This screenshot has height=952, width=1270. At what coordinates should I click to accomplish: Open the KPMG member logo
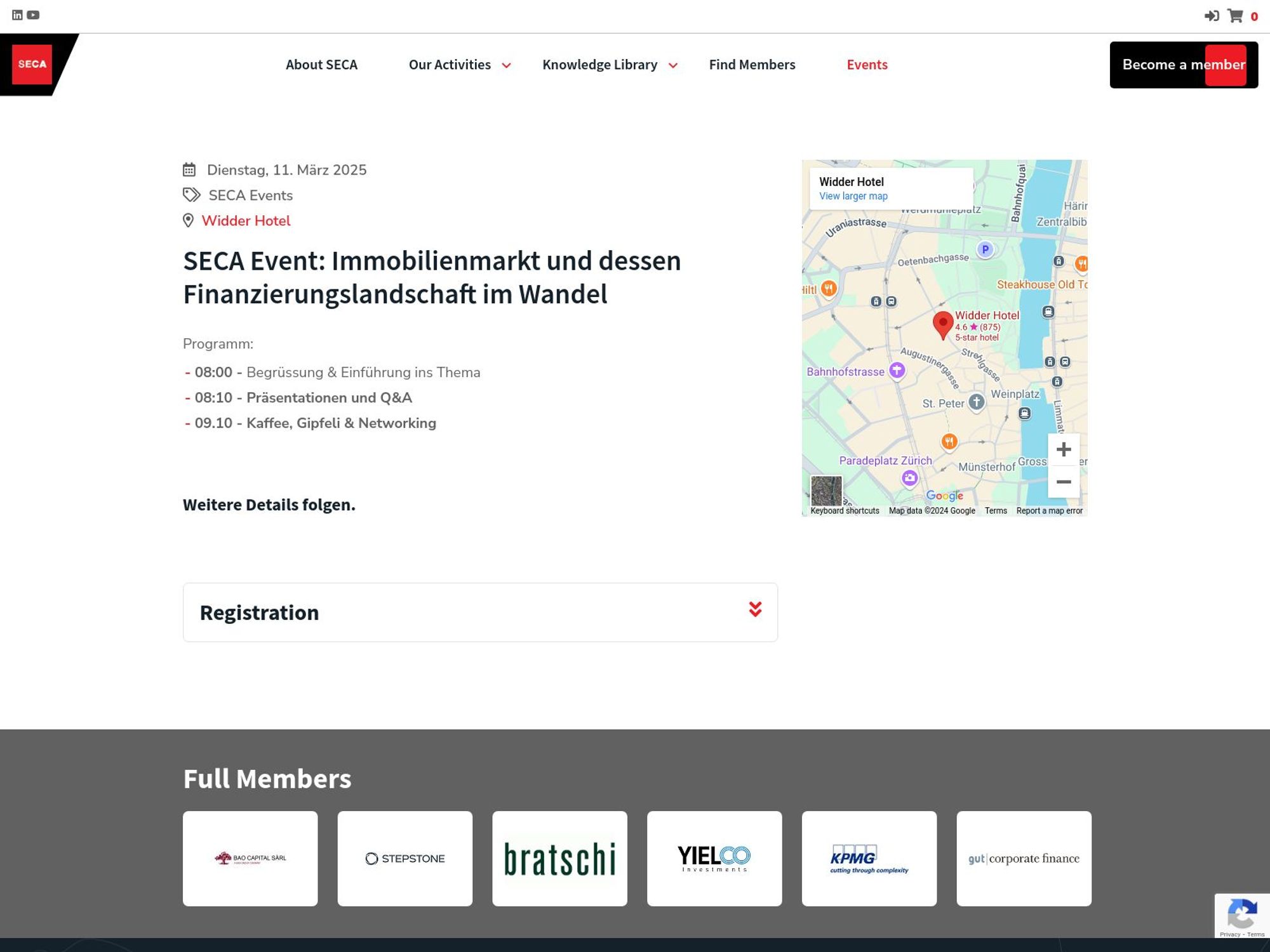pos(869,858)
